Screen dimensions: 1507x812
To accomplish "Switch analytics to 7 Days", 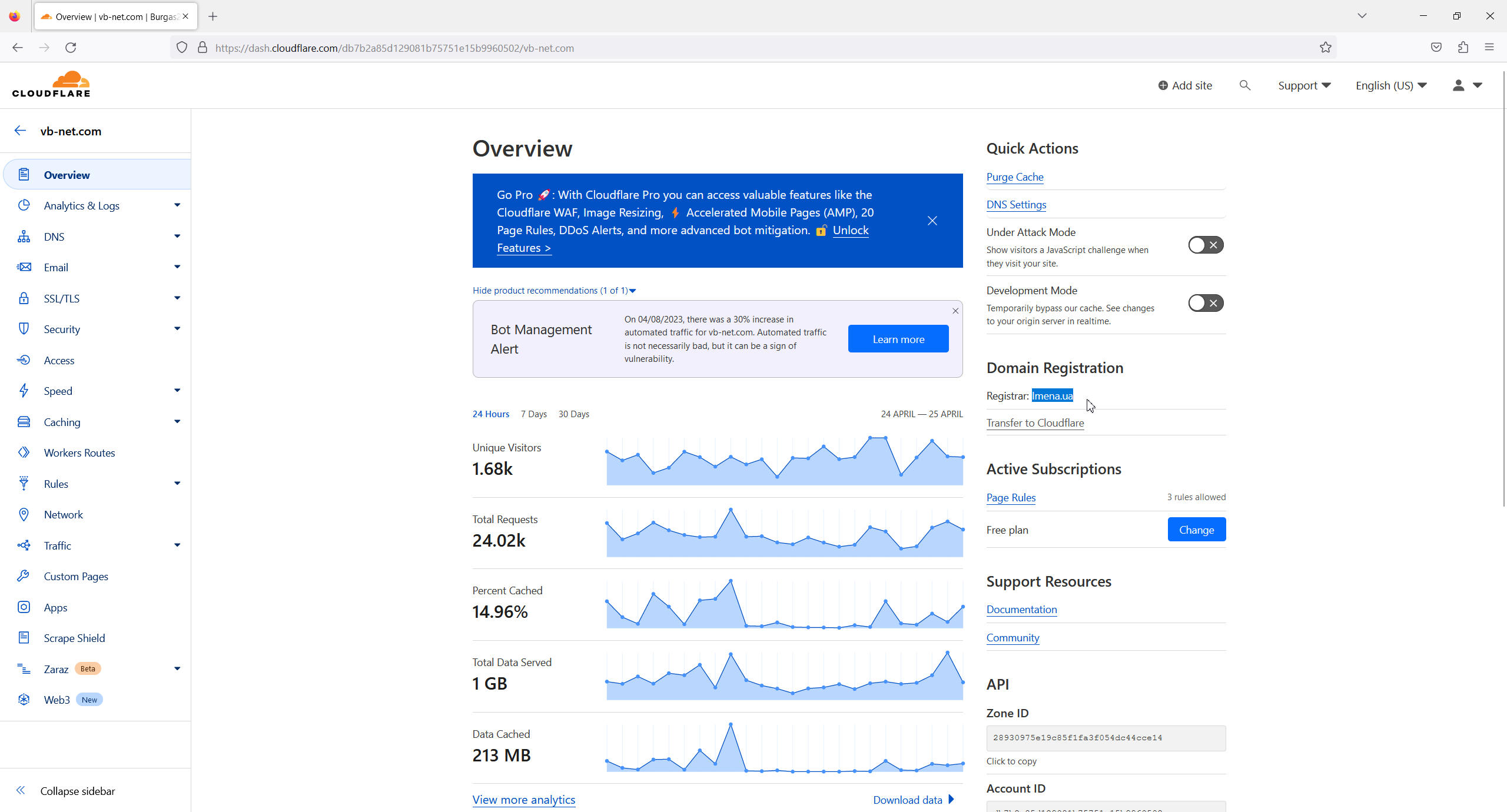I will (x=533, y=414).
